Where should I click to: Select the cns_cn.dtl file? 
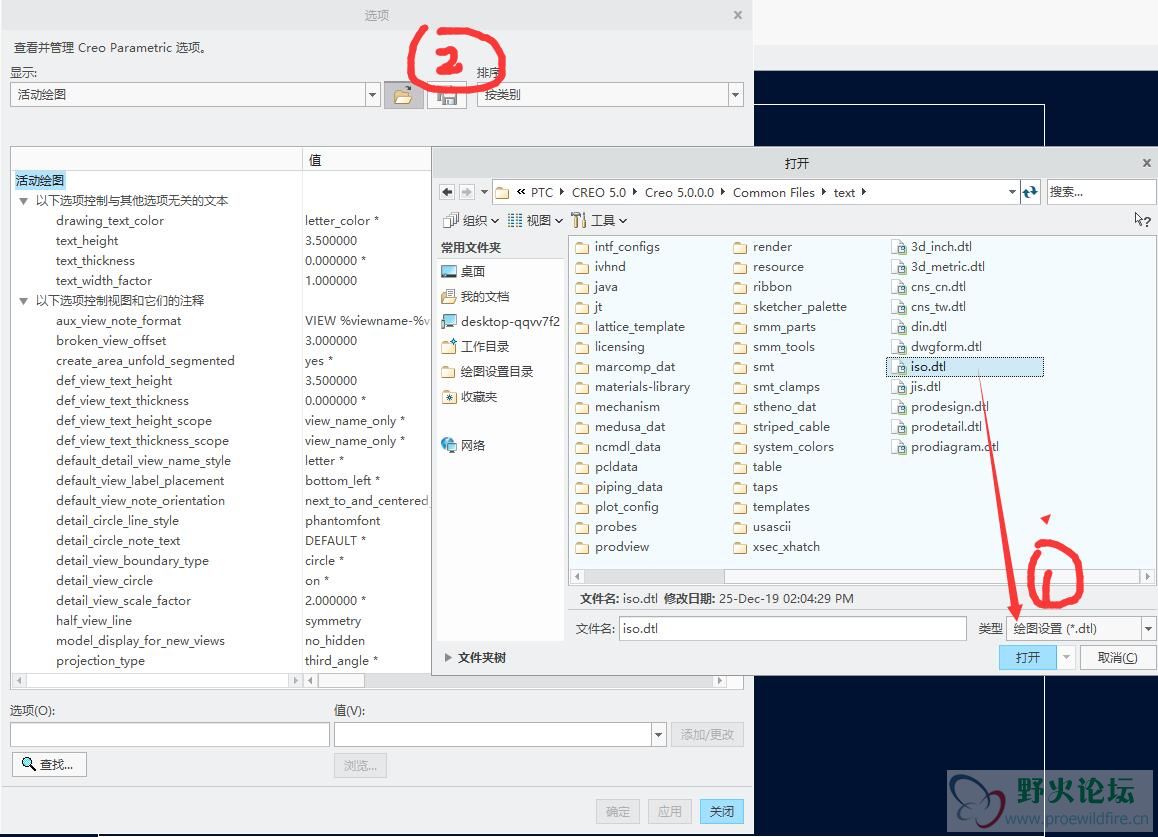tap(929, 287)
